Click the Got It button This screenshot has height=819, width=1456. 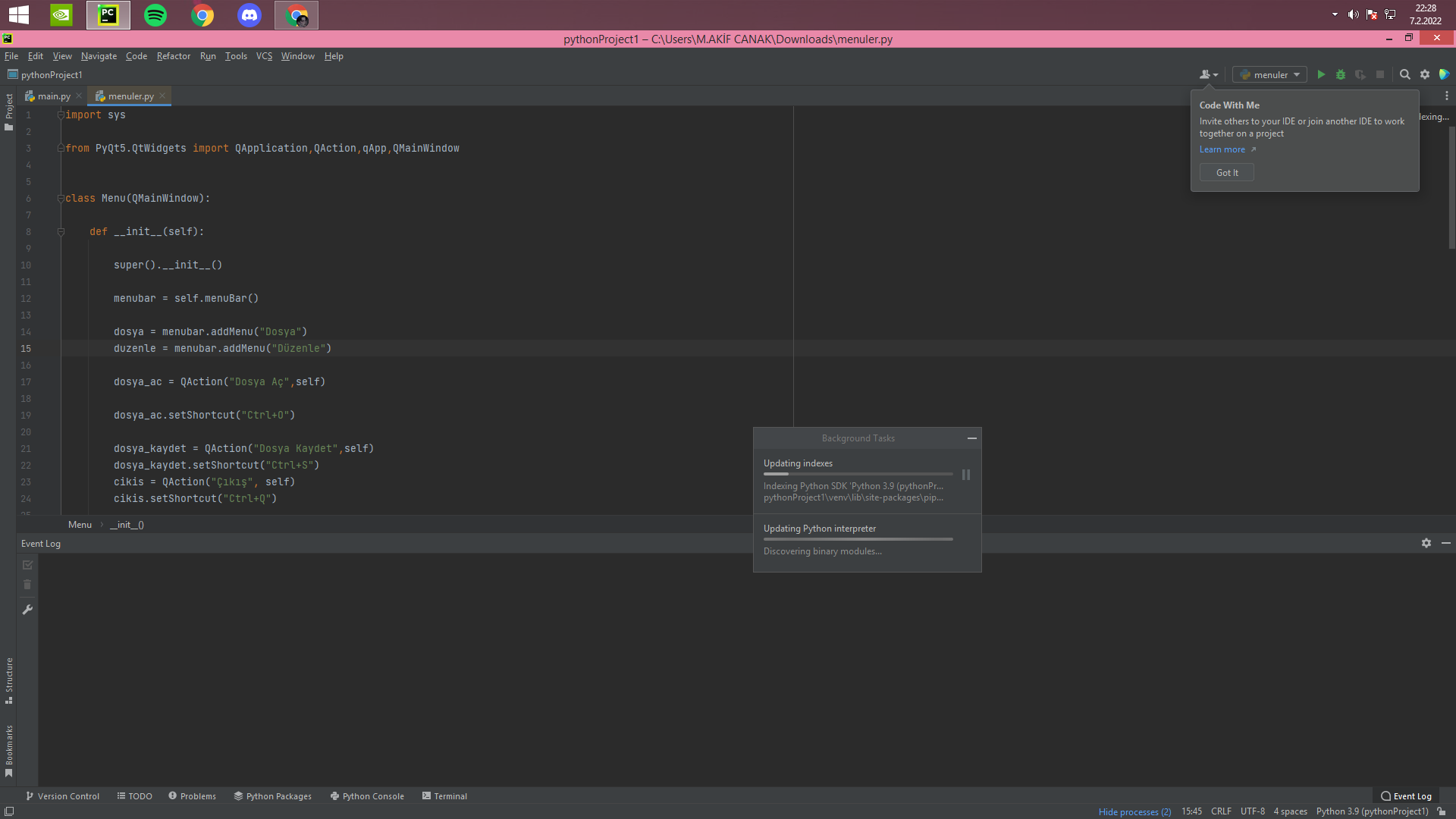[1226, 173]
